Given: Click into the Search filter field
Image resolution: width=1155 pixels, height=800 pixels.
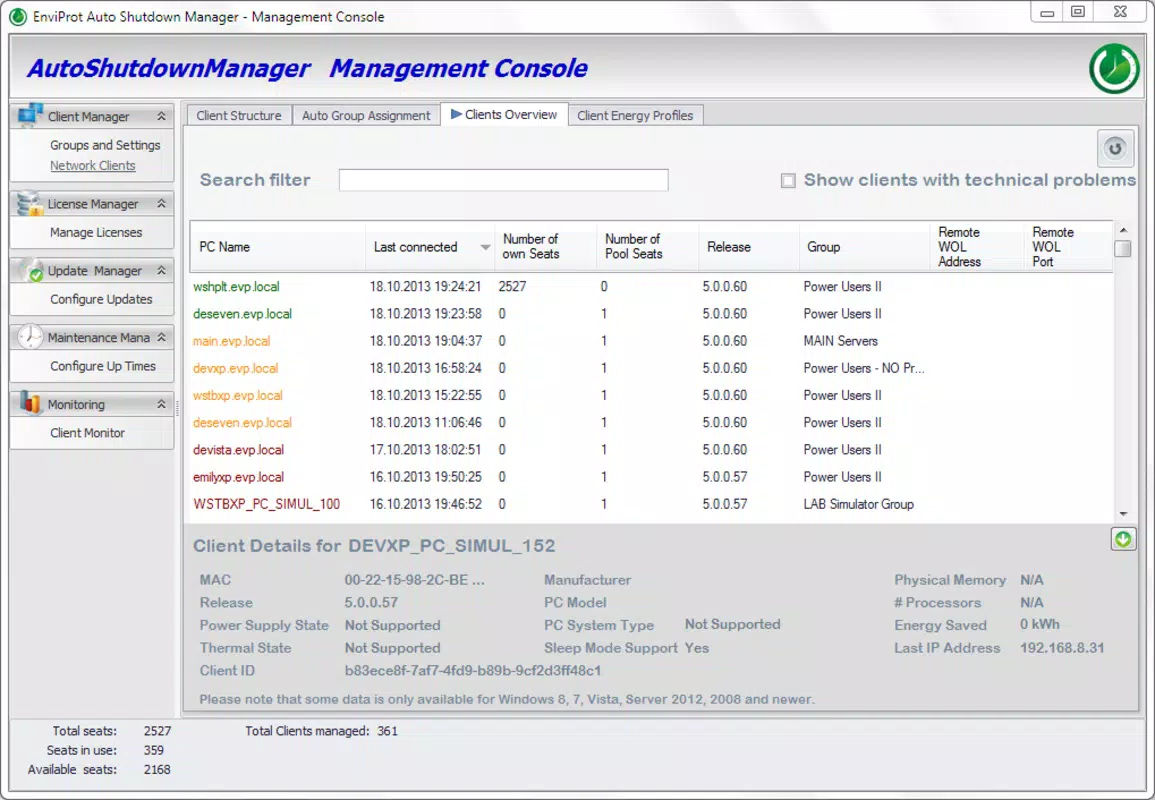Looking at the screenshot, I should point(503,180).
